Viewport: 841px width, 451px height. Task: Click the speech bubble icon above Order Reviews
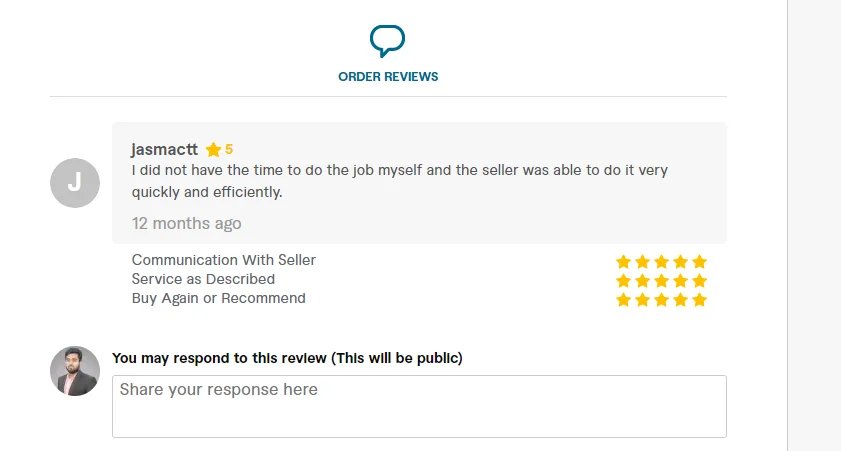(x=387, y=41)
